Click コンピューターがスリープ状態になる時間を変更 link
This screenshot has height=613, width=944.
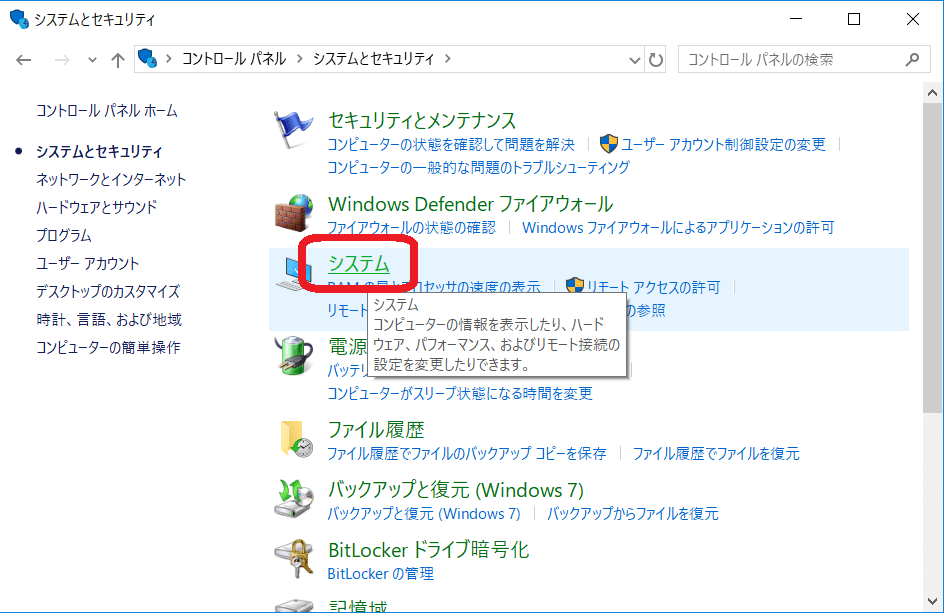(x=460, y=394)
